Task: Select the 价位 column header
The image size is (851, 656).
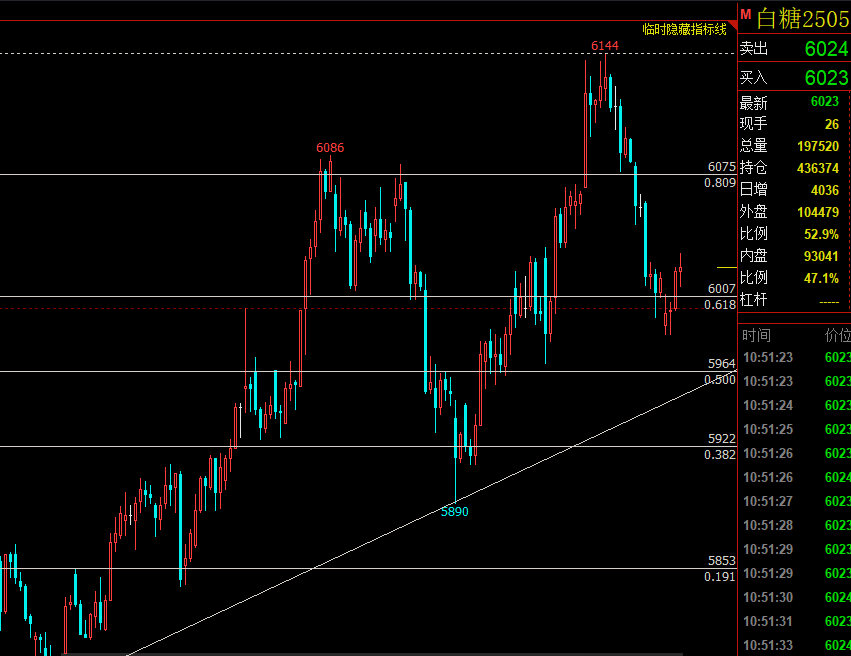Action: (836, 335)
